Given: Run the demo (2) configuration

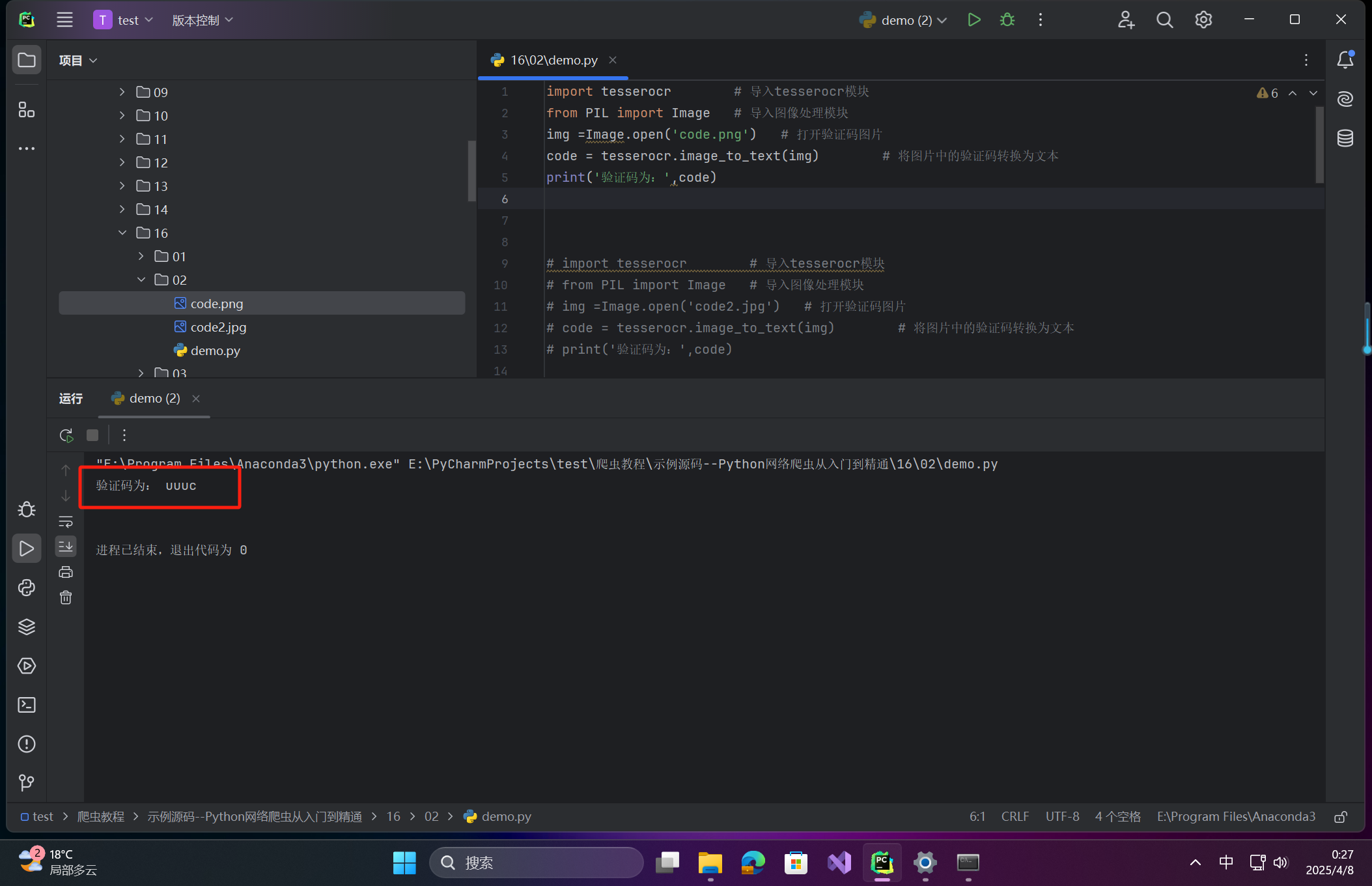Looking at the screenshot, I should [974, 20].
